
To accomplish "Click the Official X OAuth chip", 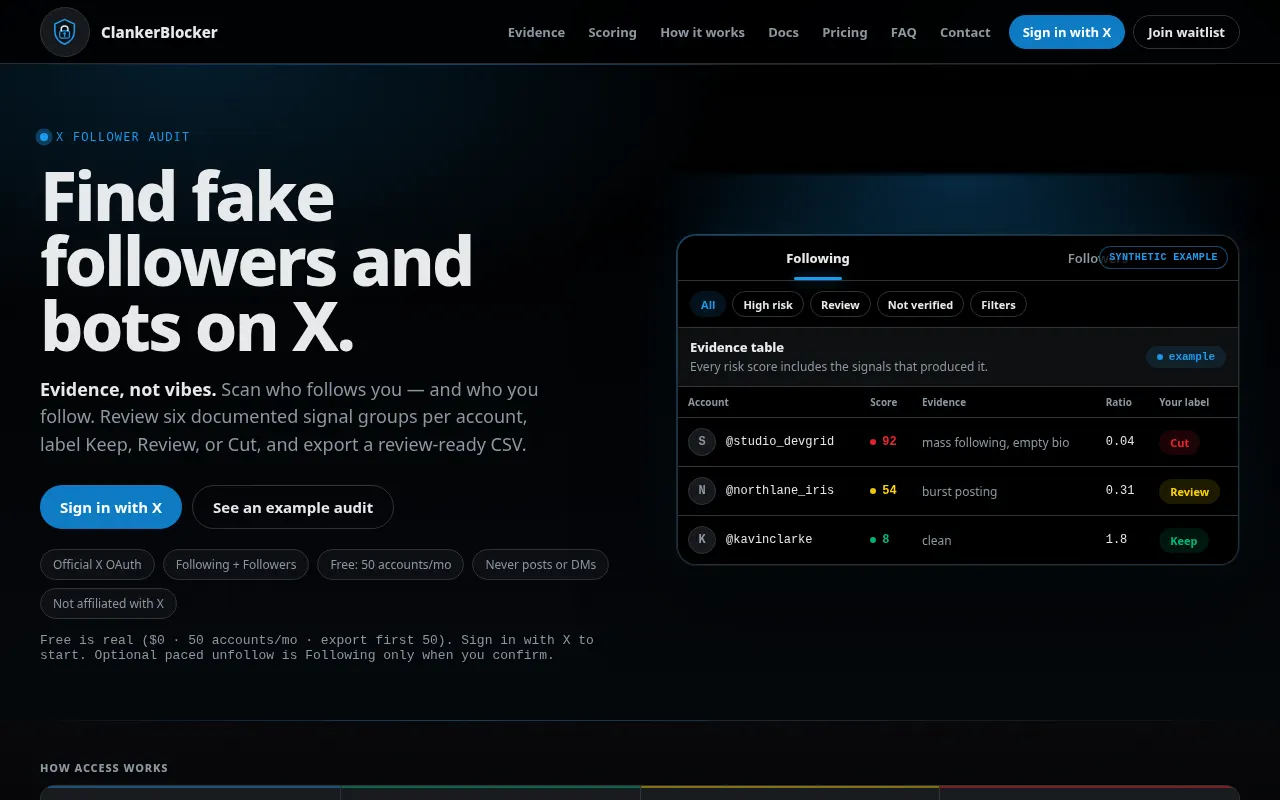I will coord(97,565).
